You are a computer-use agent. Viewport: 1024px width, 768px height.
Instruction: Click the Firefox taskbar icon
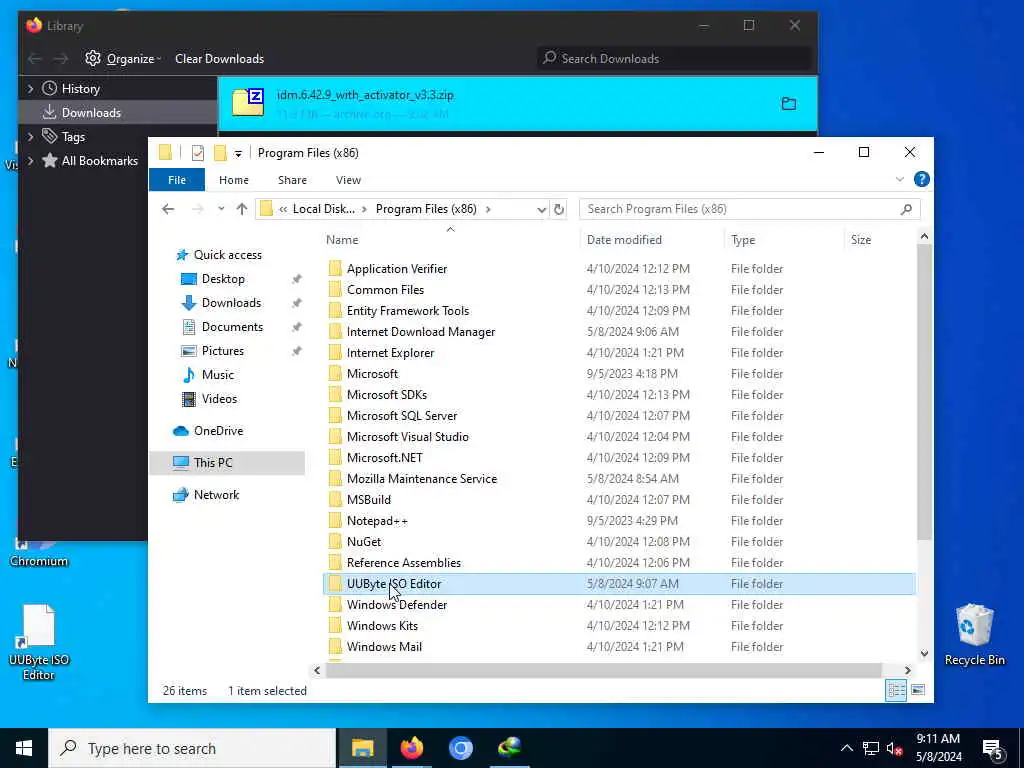click(411, 748)
